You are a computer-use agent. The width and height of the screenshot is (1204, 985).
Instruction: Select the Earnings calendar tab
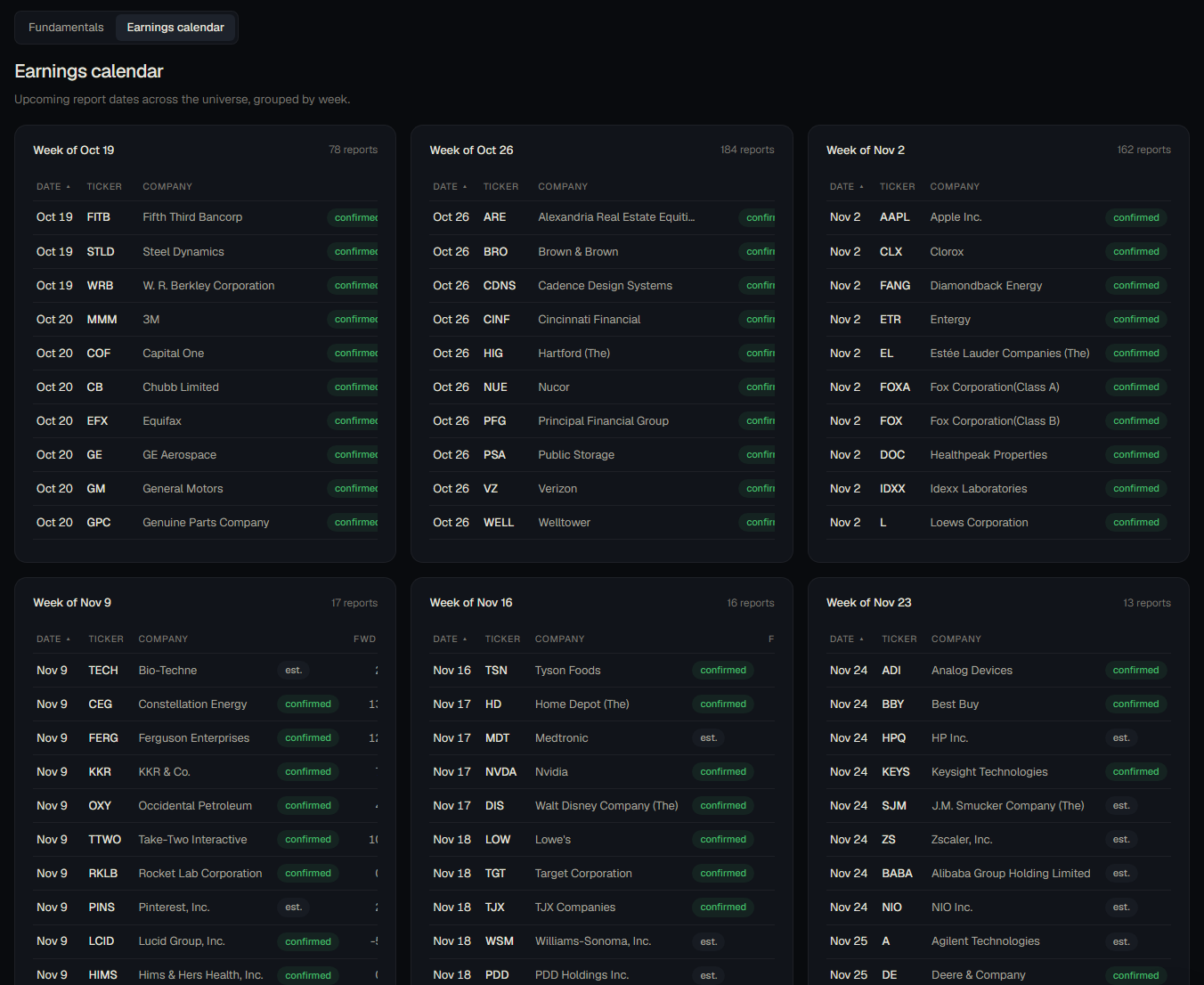(175, 28)
